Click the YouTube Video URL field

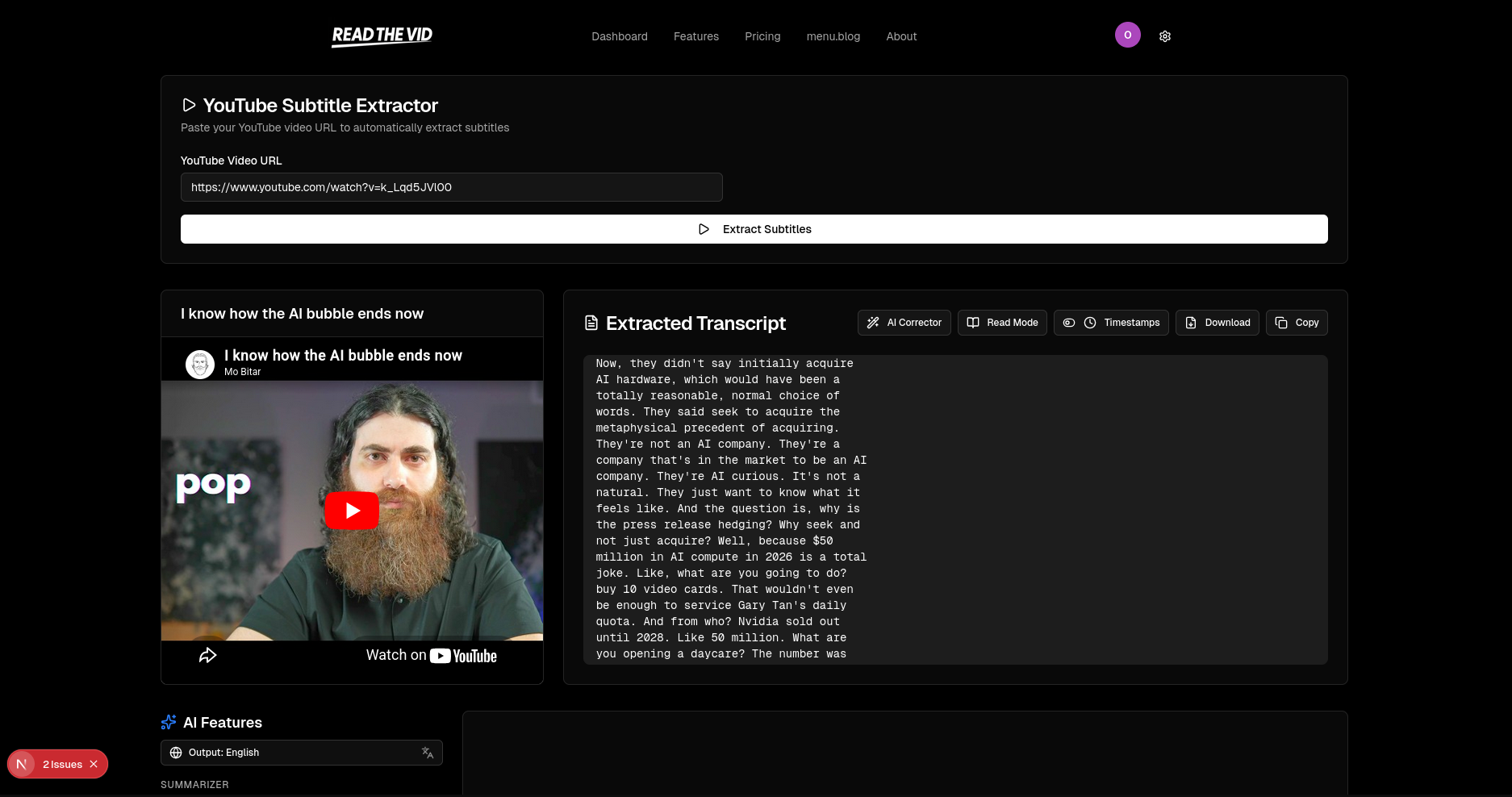451,187
